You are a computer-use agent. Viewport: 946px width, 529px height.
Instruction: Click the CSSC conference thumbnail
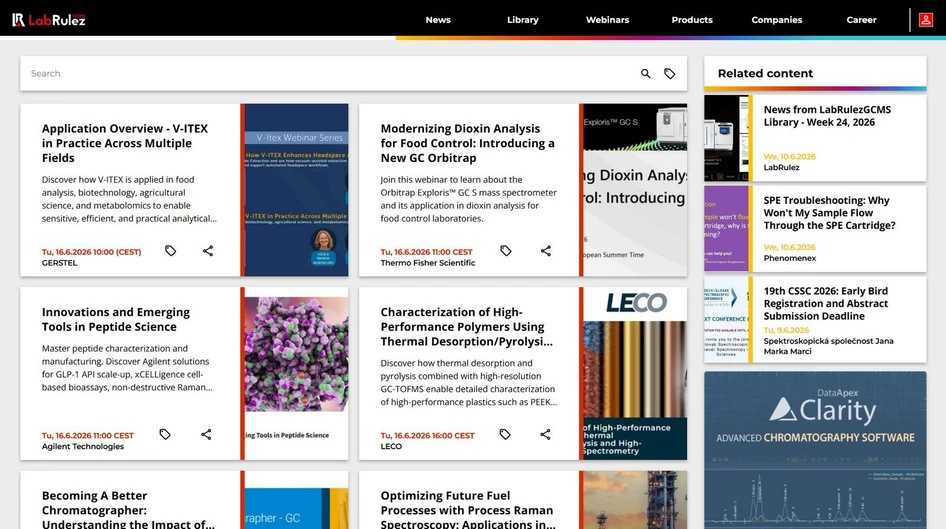click(726, 319)
